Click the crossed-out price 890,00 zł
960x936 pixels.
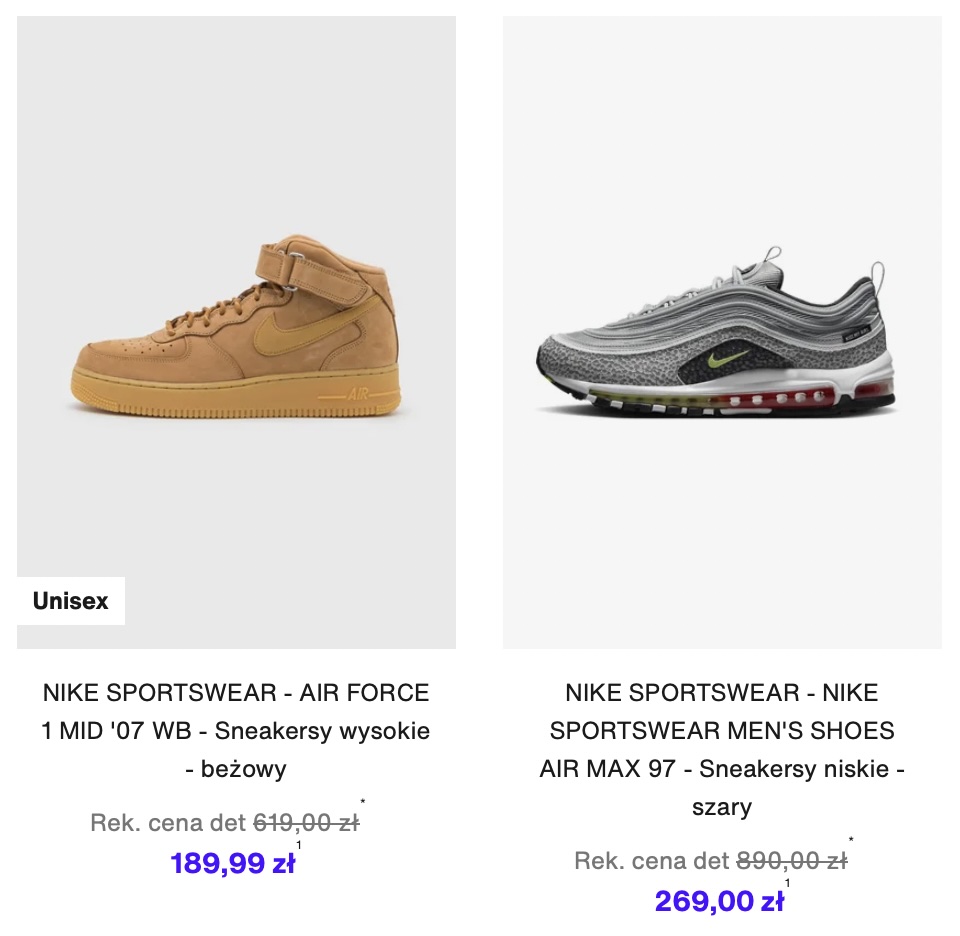pyautogui.click(x=792, y=861)
